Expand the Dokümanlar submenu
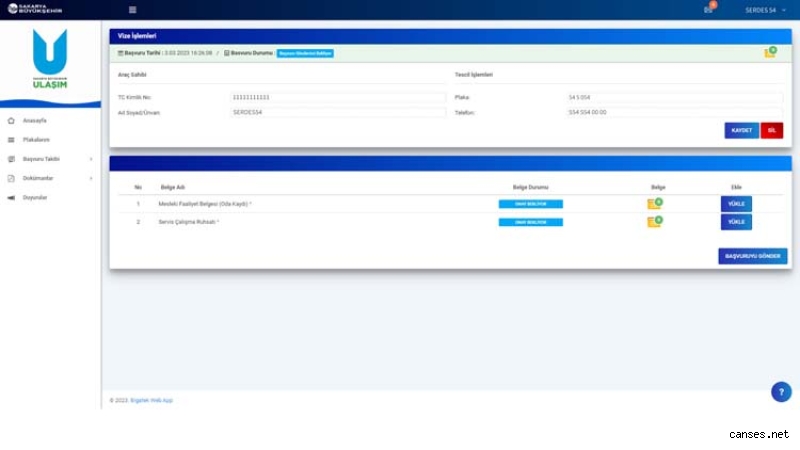Viewport: 800px width, 450px height. pos(50,178)
